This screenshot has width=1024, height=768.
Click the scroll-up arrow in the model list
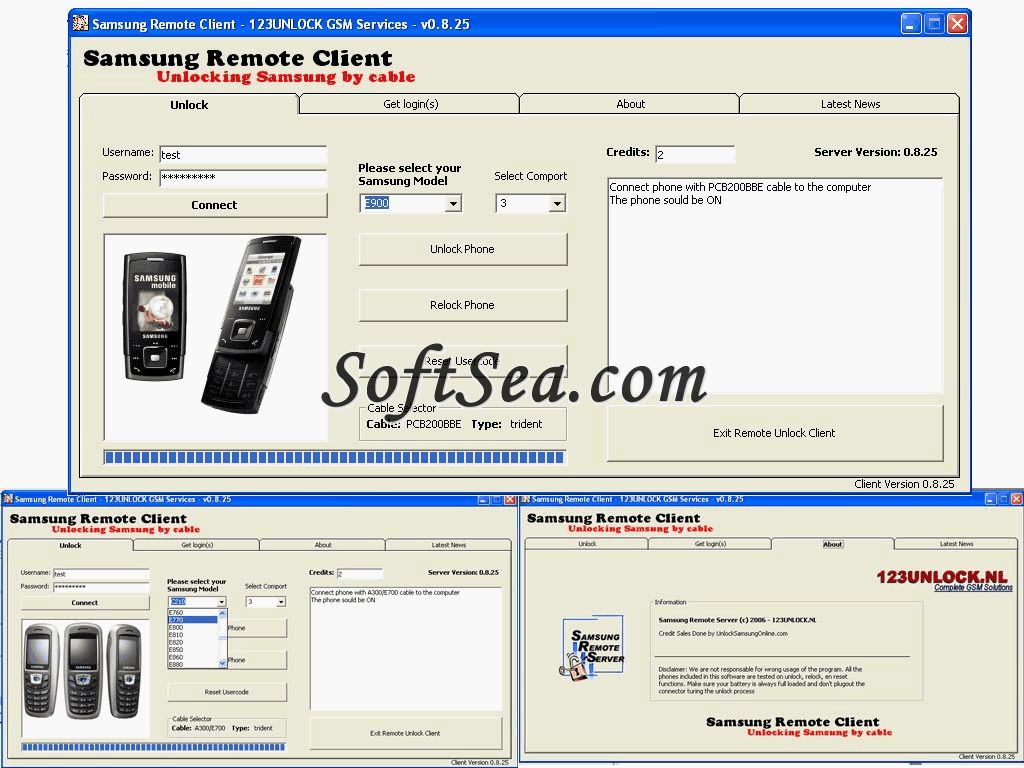coord(223,613)
